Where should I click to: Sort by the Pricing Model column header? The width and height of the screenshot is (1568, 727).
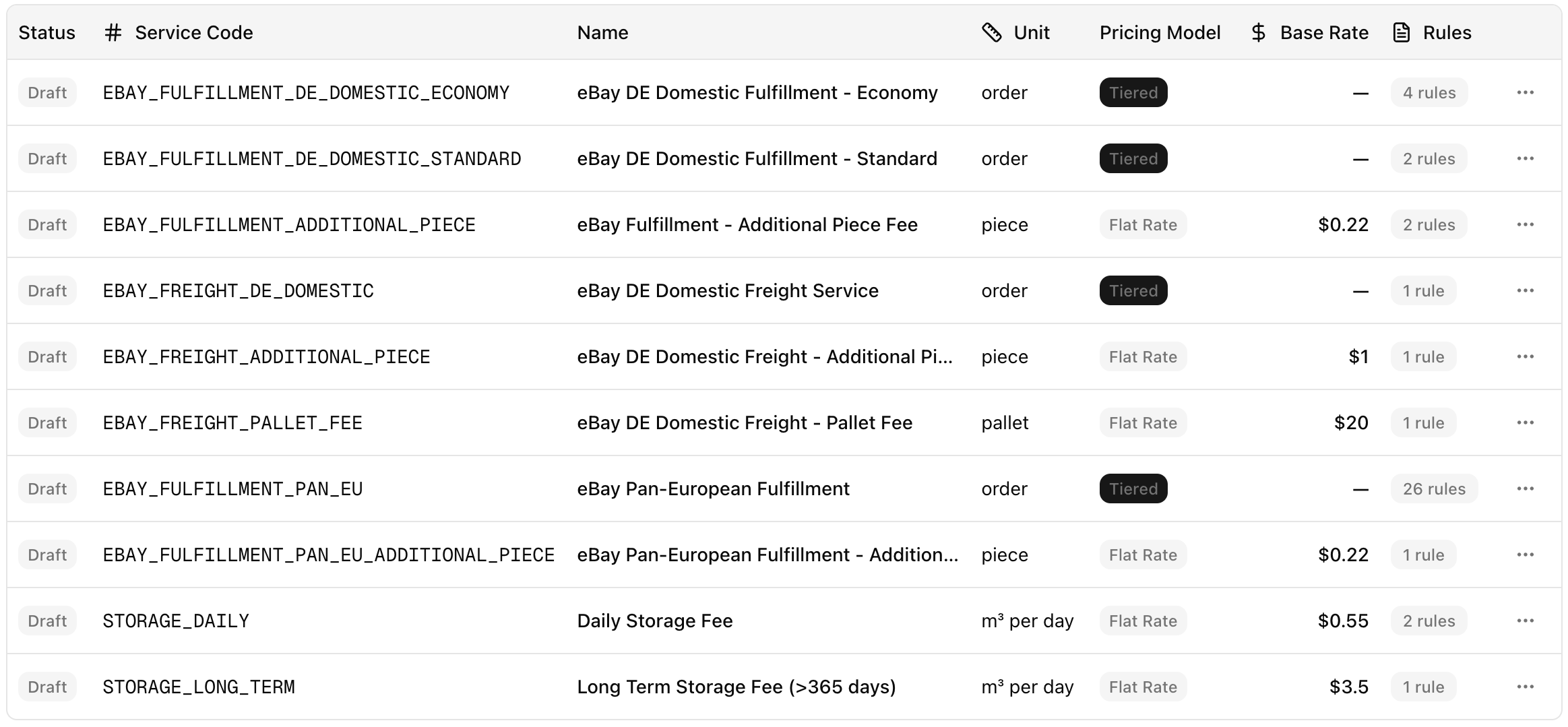[1160, 32]
